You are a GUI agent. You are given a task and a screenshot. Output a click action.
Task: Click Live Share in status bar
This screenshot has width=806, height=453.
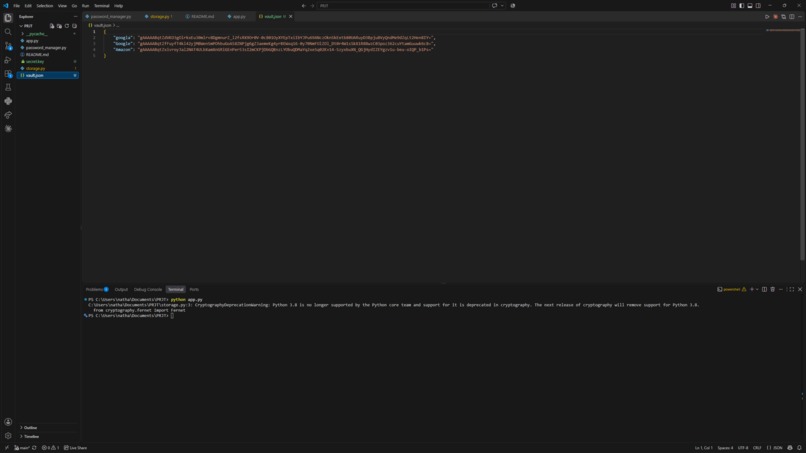[x=76, y=448]
